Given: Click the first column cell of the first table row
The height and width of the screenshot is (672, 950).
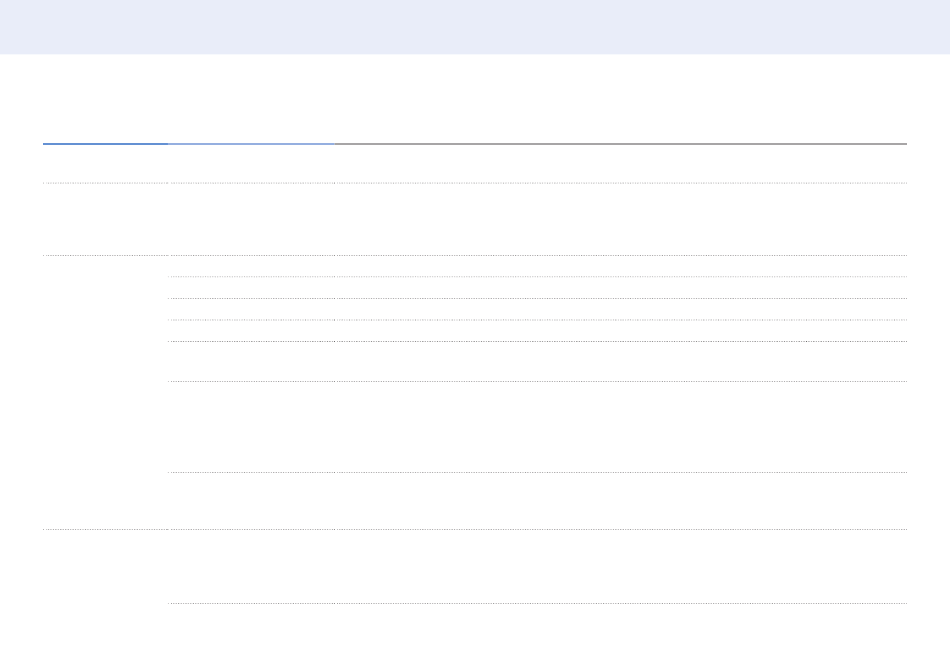Looking at the screenshot, I should 105,219.
